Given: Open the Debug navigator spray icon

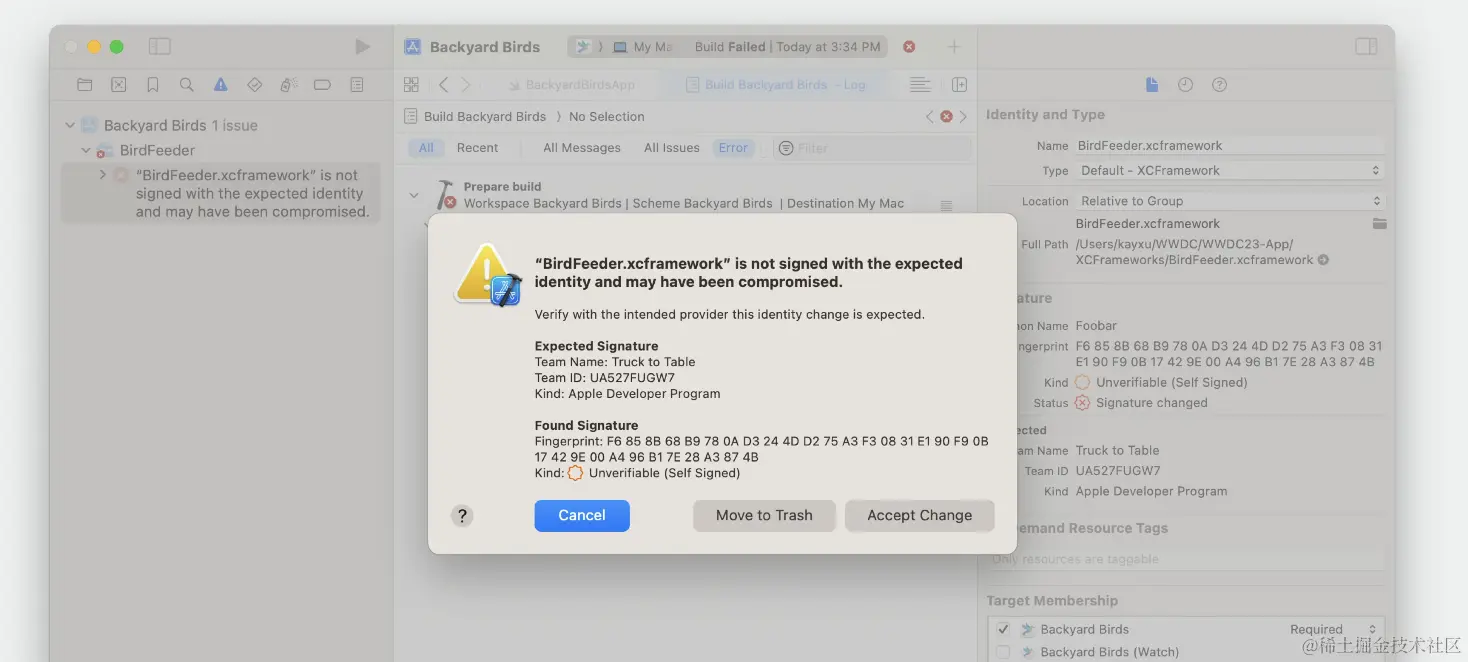Looking at the screenshot, I should pos(288,85).
